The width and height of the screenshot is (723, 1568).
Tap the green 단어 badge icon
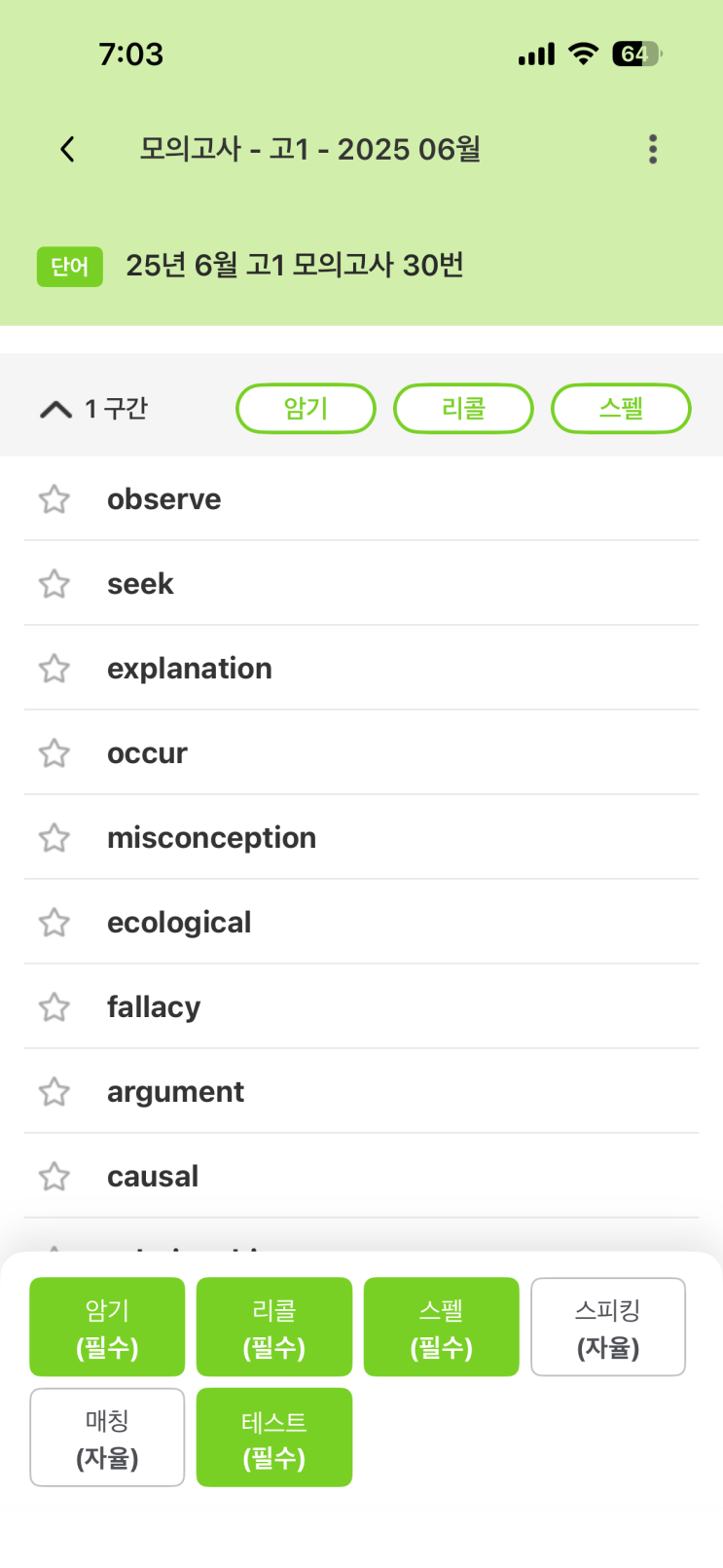click(70, 267)
